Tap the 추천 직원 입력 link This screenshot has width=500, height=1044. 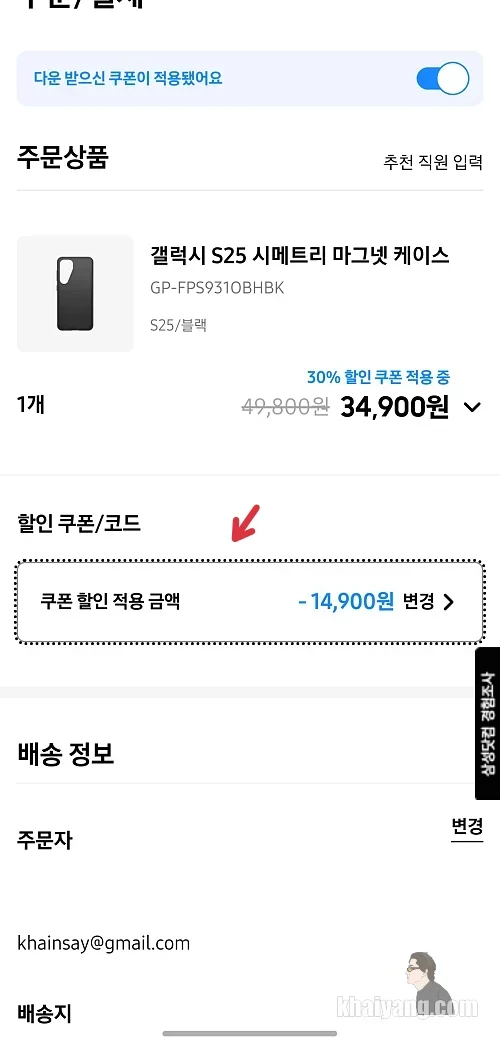(x=433, y=162)
